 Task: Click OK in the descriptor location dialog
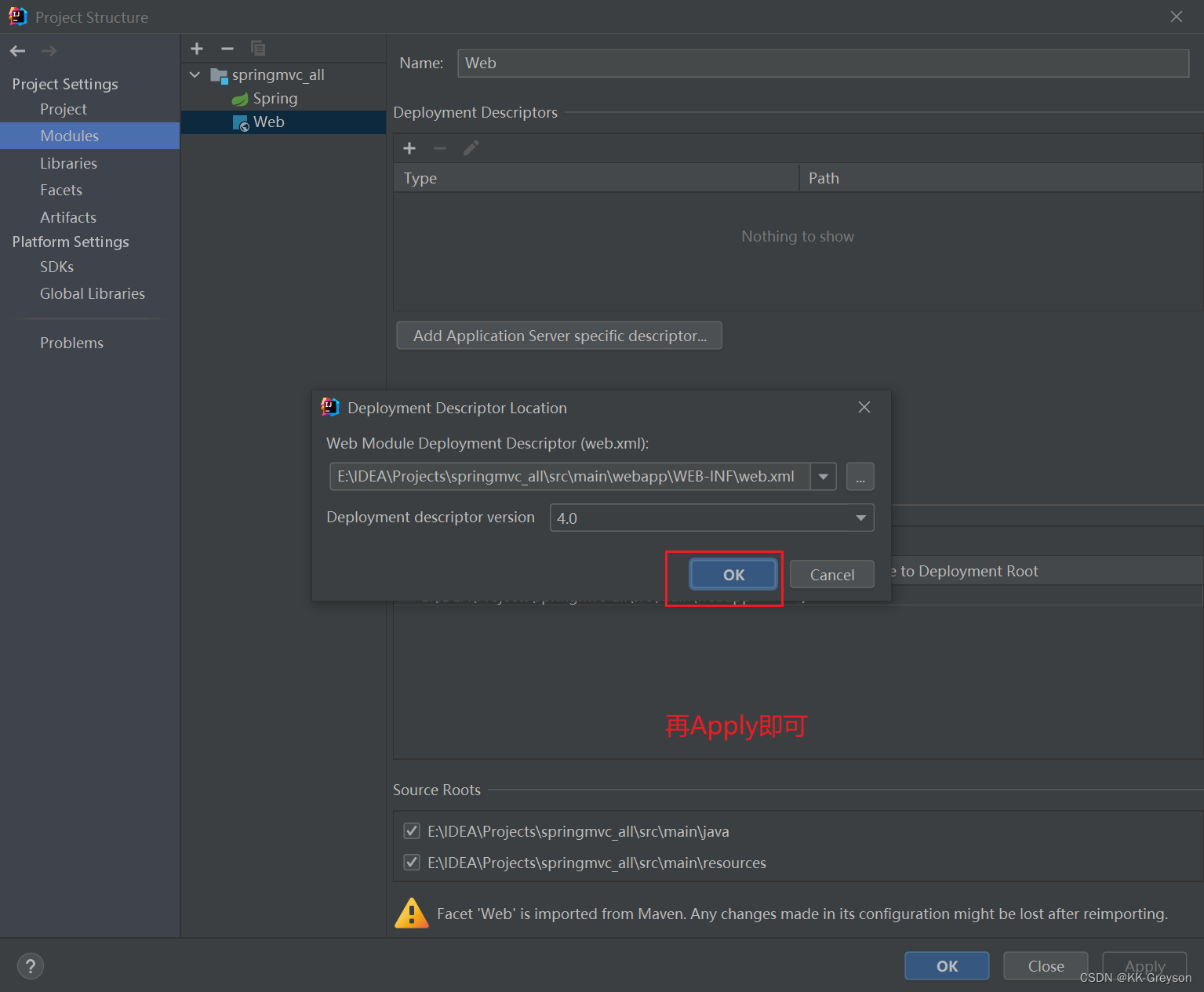[x=733, y=575]
